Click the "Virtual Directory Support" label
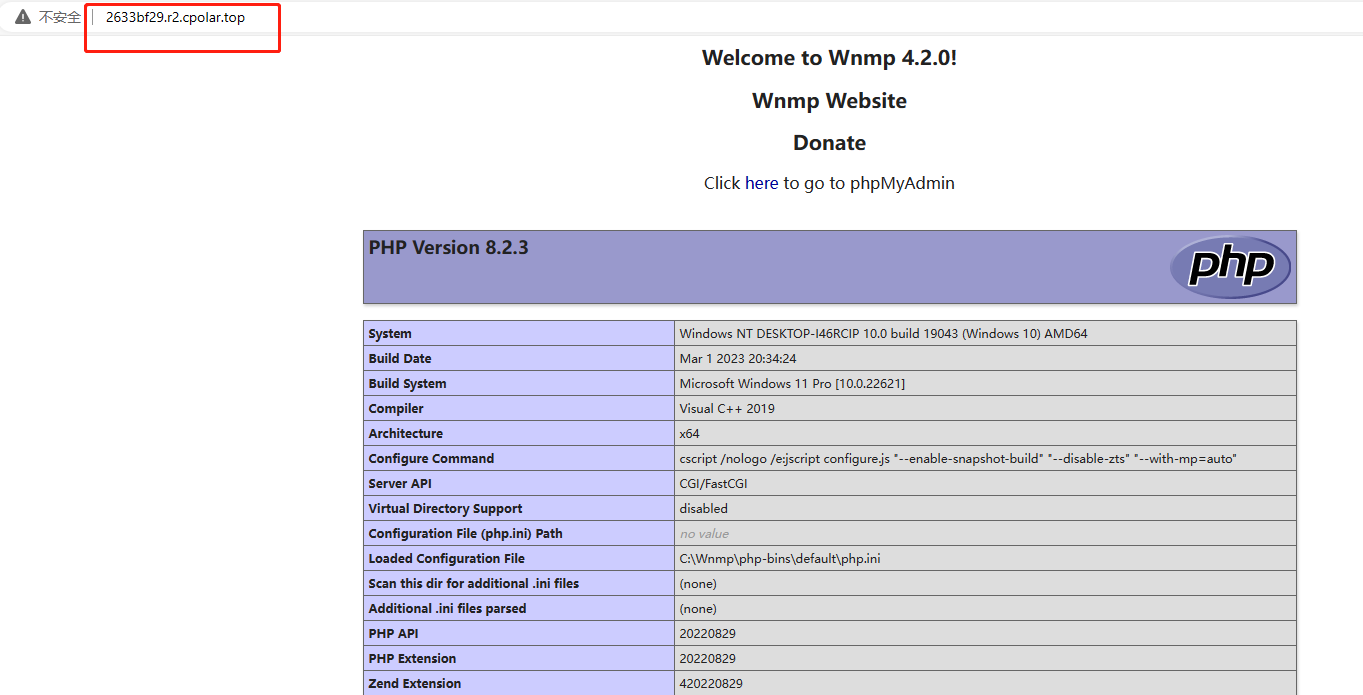This screenshot has height=695, width=1363. point(445,509)
